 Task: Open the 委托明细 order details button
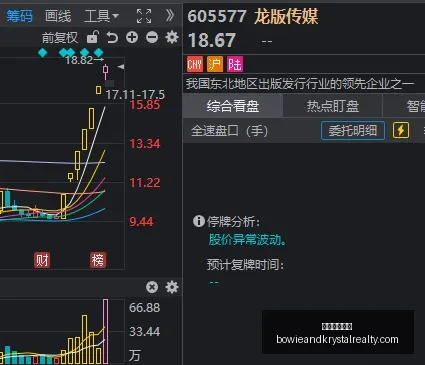(x=353, y=130)
